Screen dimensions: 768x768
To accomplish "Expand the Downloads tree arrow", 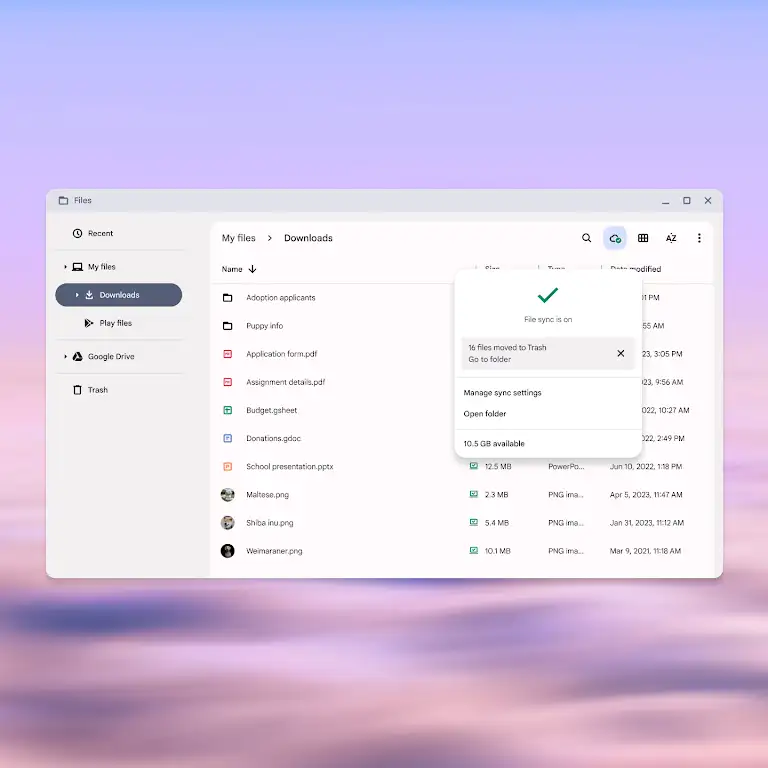I will click(x=77, y=295).
